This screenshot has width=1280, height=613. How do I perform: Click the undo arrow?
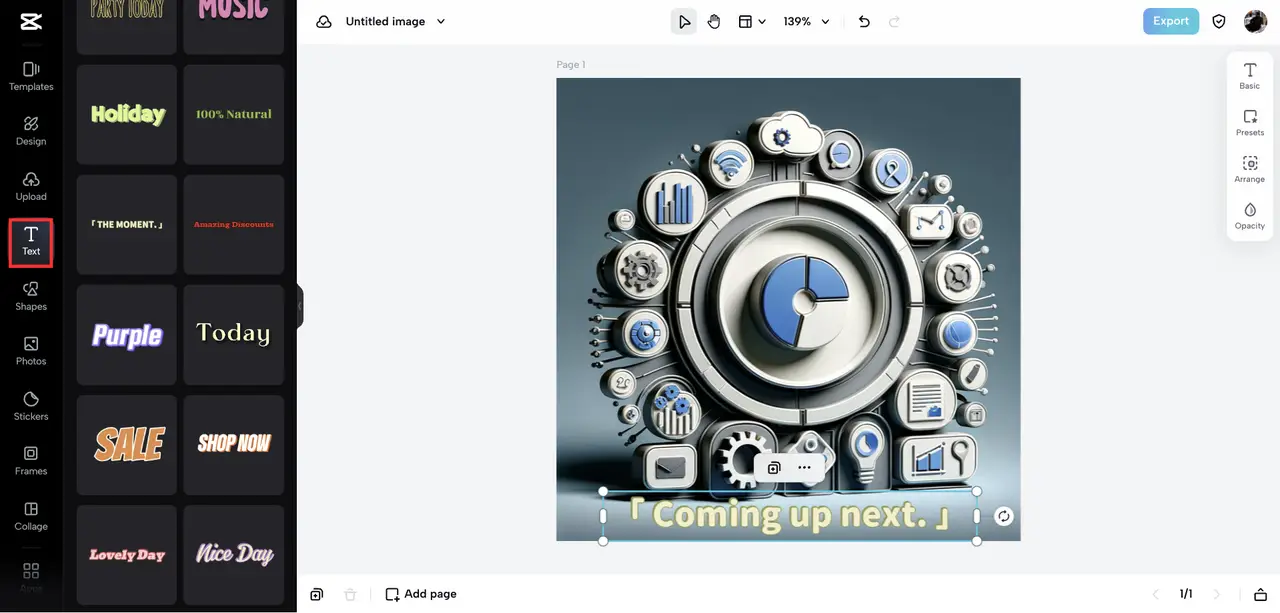[864, 21]
